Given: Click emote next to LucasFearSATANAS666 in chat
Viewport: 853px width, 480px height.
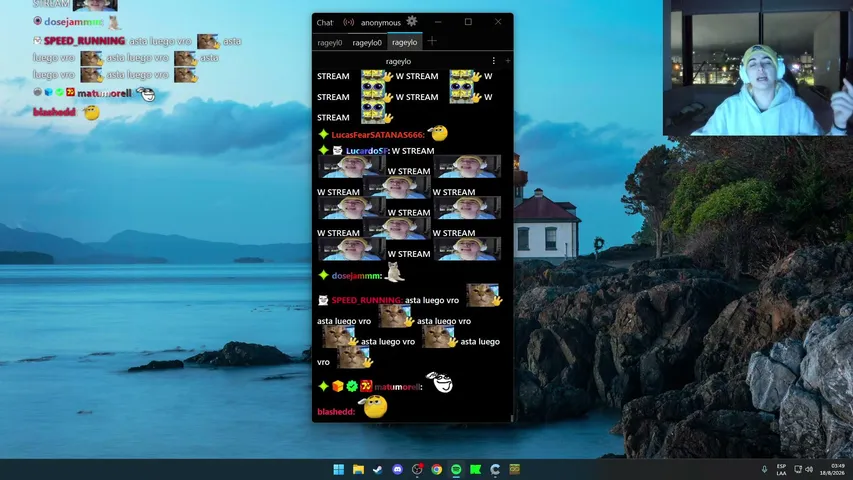Looking at the screenshot, I should [437, 132].
